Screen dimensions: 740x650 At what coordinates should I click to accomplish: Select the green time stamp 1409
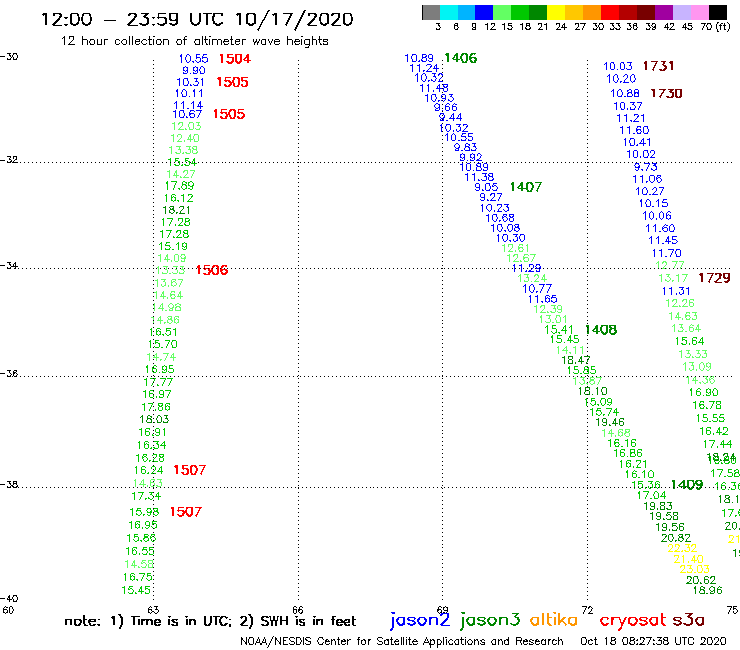point(687,485)
